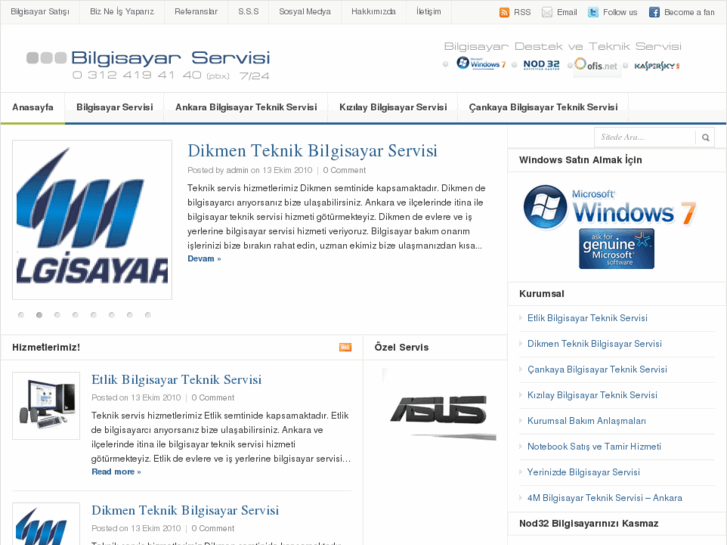Select the fourth slider pagination dot

(x=75, y=315)
